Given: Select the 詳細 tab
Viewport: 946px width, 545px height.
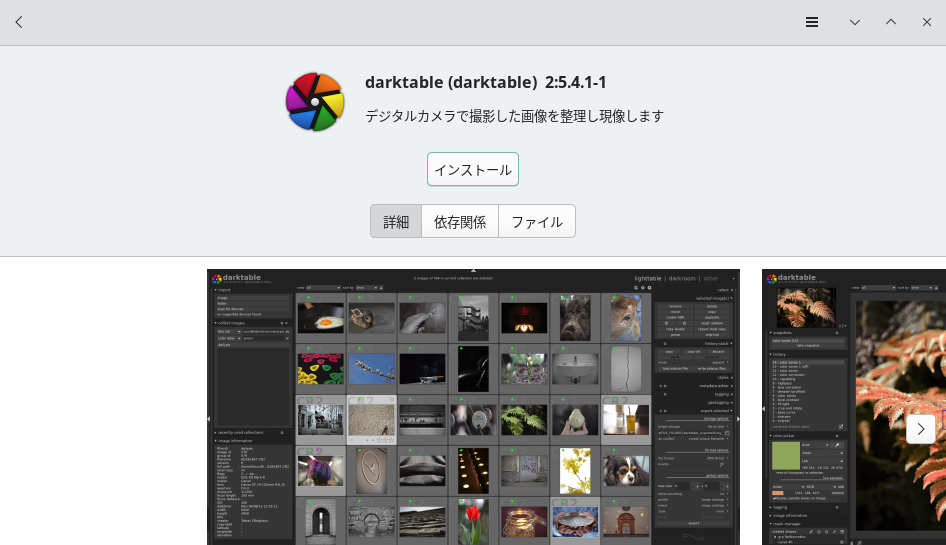Looking at the screenshot, I should tap(396, 221).
